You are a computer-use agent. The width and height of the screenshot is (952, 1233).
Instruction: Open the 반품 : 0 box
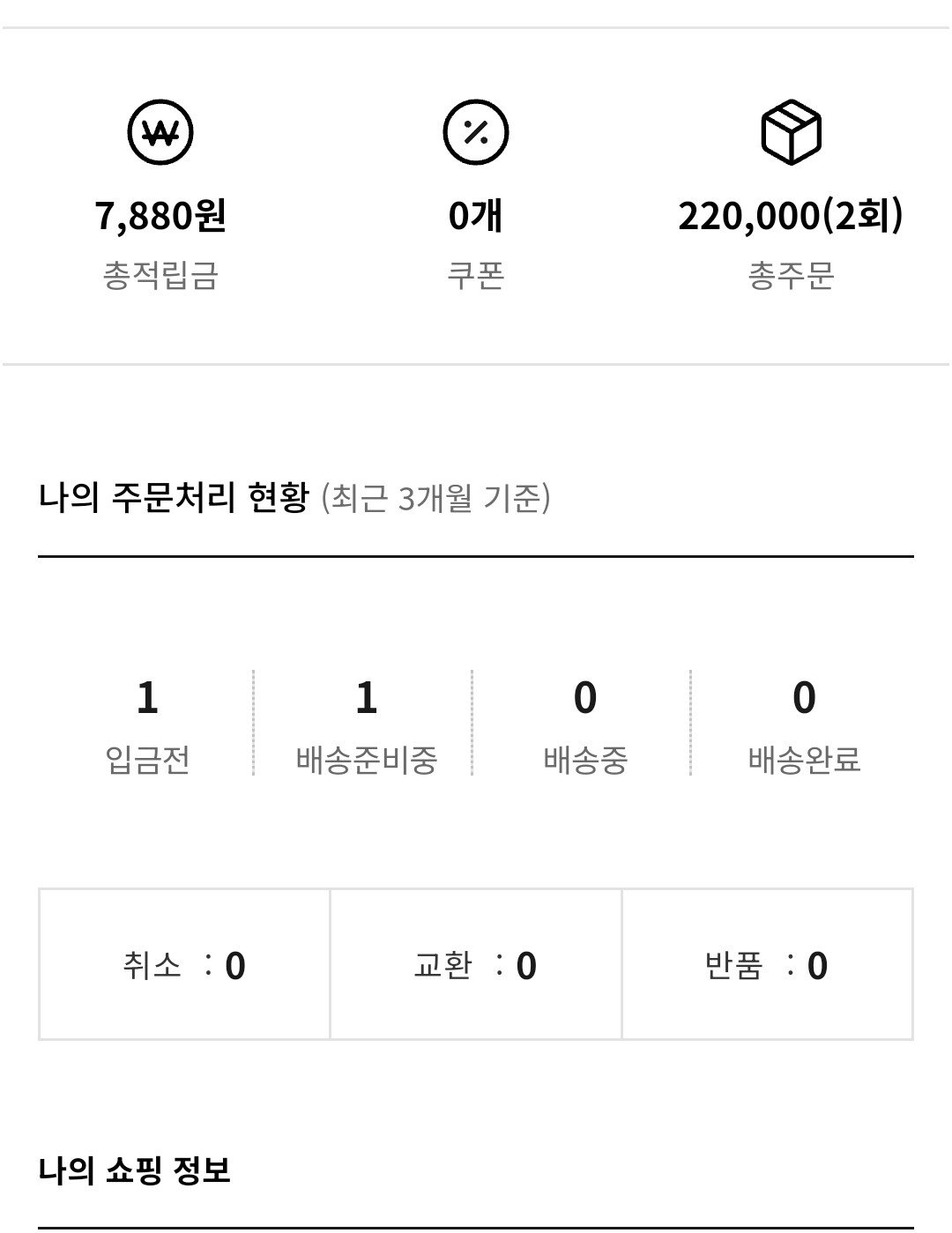click(x=767, y=964)
